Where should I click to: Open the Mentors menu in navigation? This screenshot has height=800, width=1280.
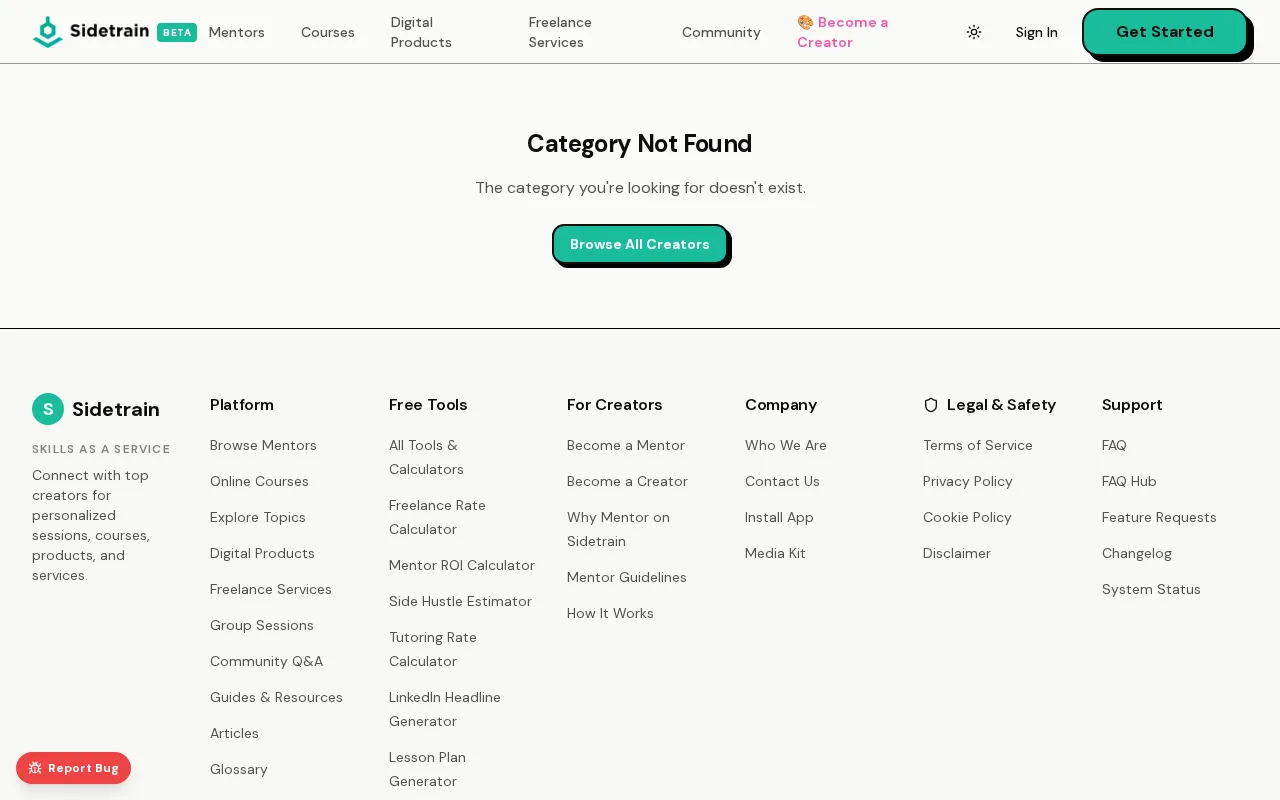point(237,32)
